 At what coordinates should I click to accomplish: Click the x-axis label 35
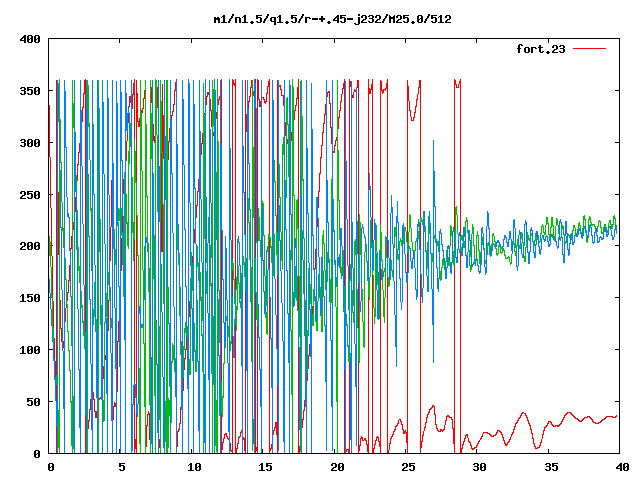[551, 467]
